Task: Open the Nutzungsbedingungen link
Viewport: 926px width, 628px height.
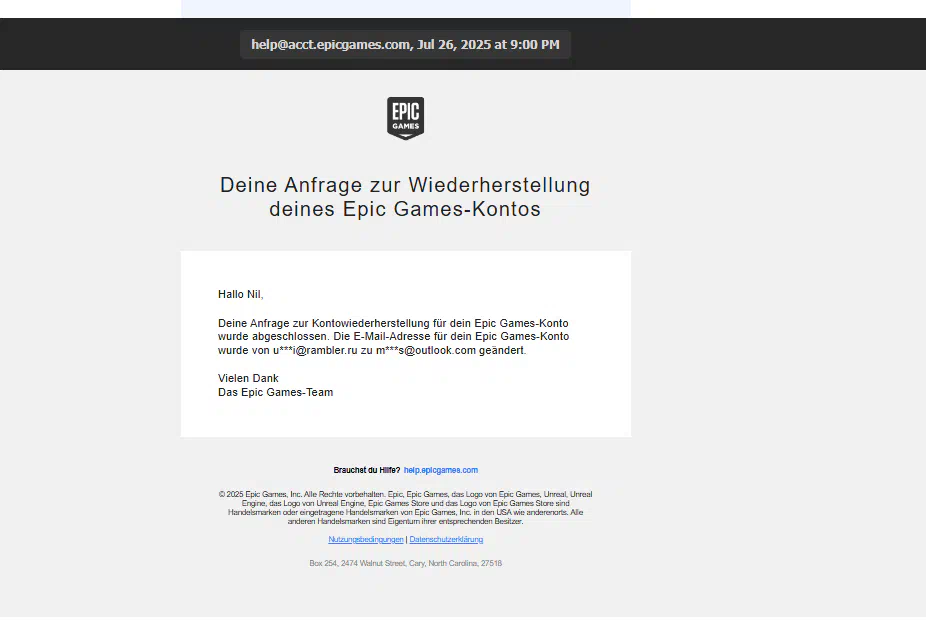Action: point(366,539)
